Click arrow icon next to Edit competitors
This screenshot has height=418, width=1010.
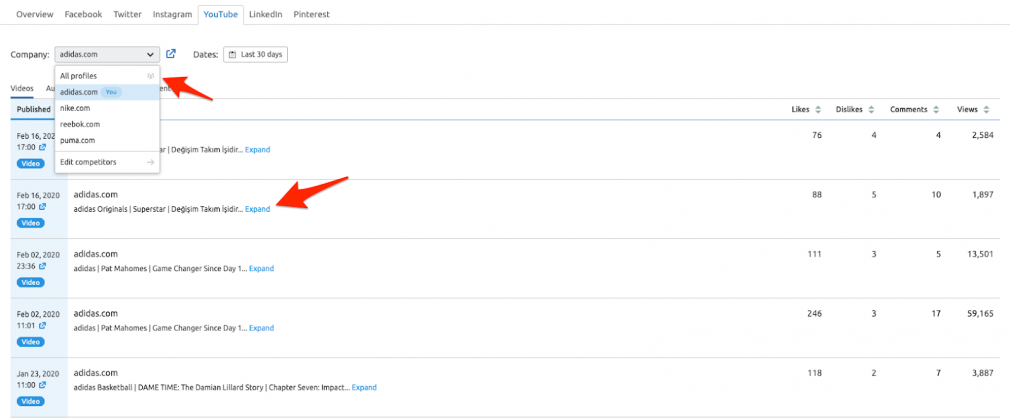point(151,162)
